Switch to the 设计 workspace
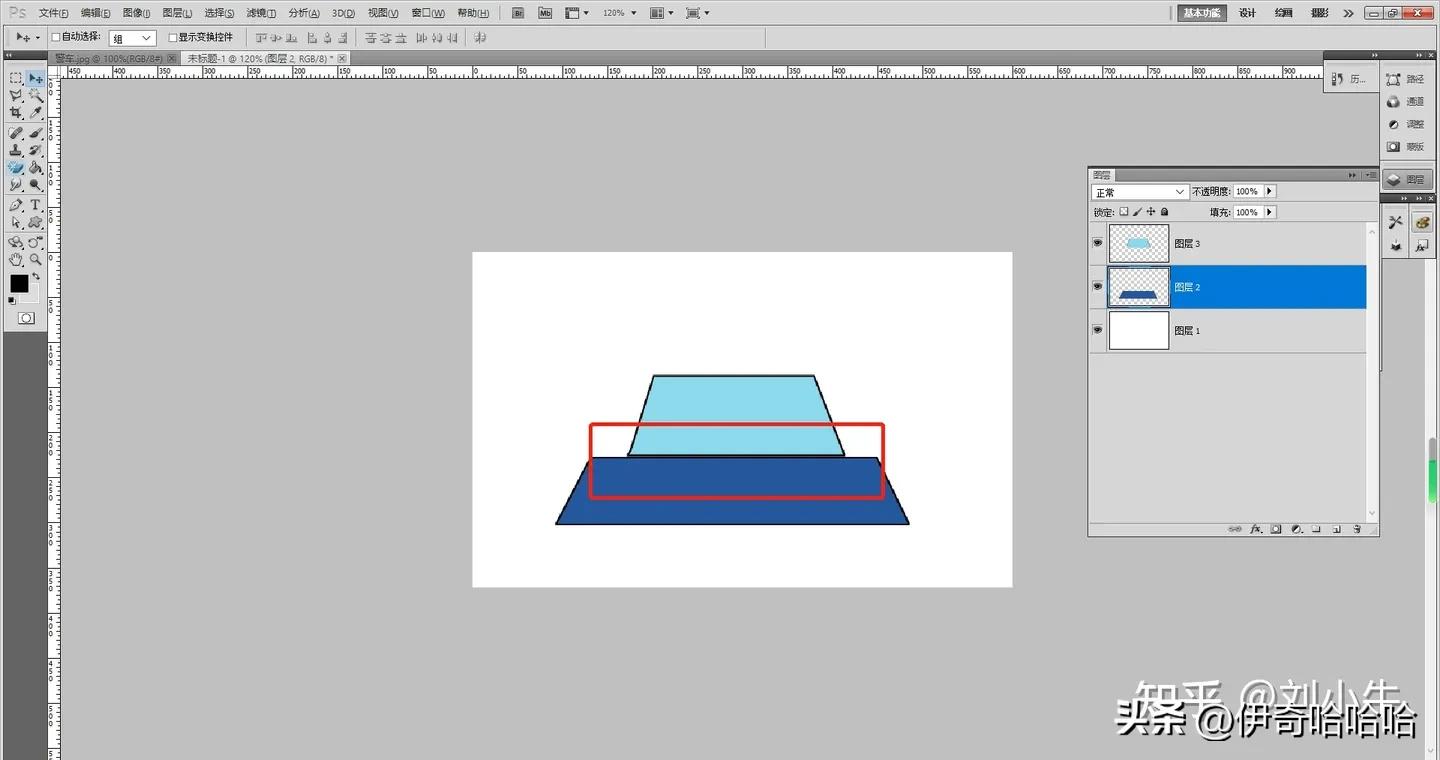 pyautogui.click(x=1247, y=13)
